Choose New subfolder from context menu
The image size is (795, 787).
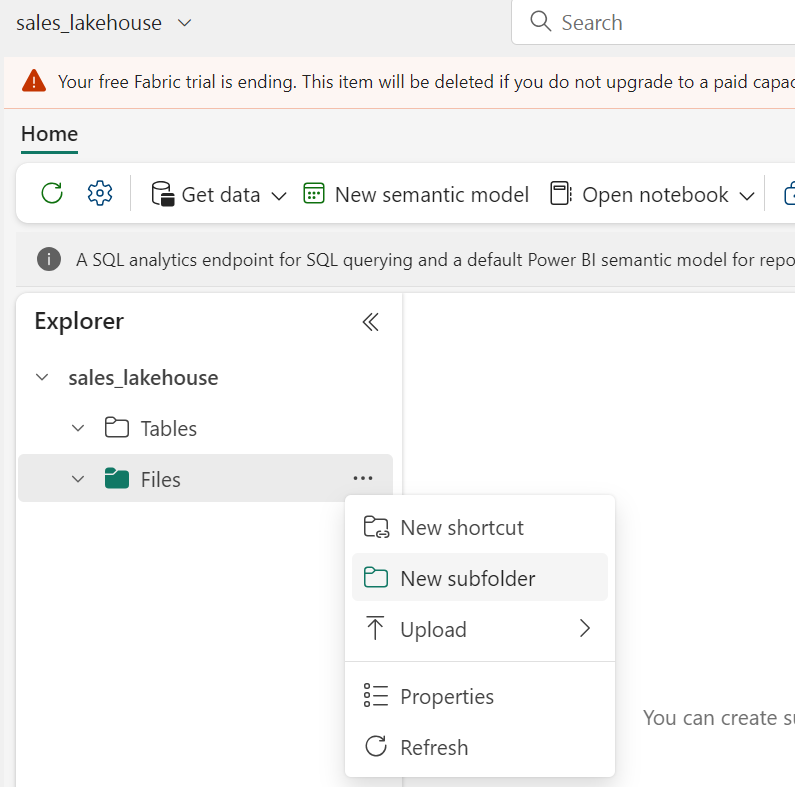[x=480, y=578]
